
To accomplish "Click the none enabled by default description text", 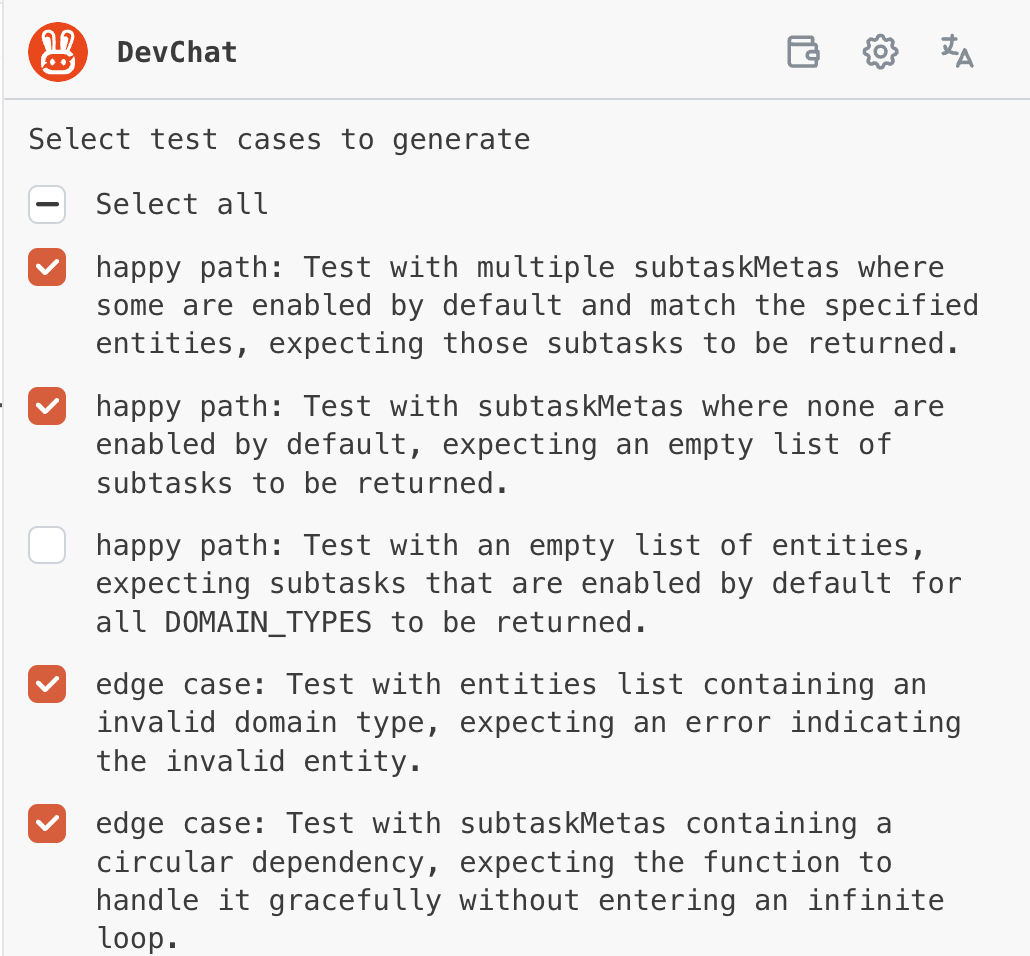I will point(520,445).
